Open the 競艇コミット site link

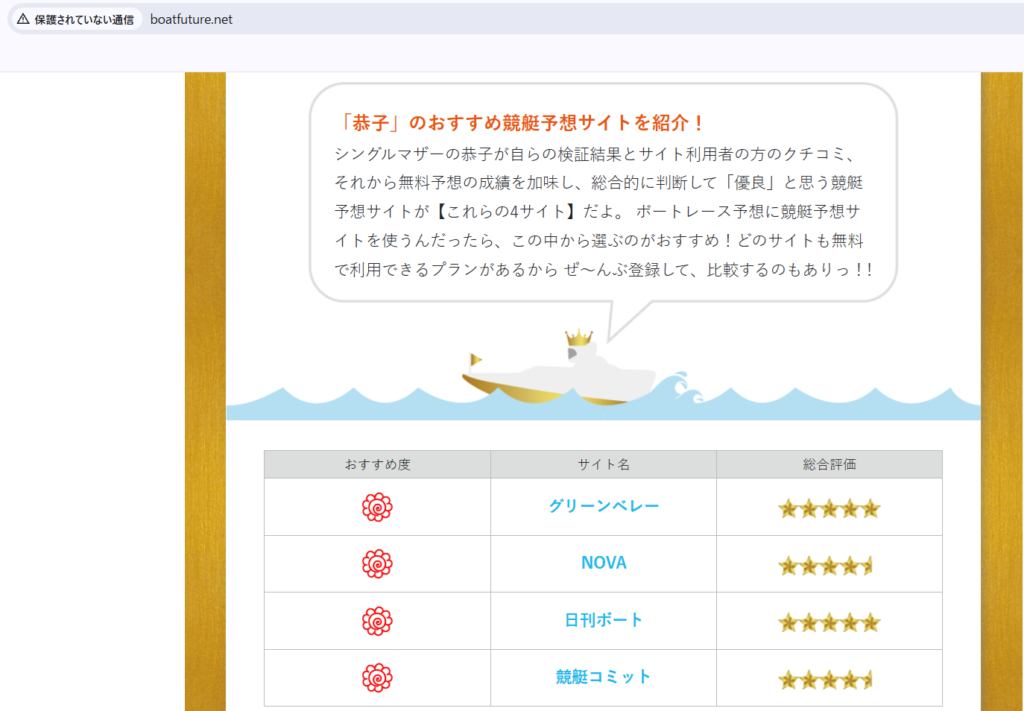pyautogui.click(x=603, y=677)
